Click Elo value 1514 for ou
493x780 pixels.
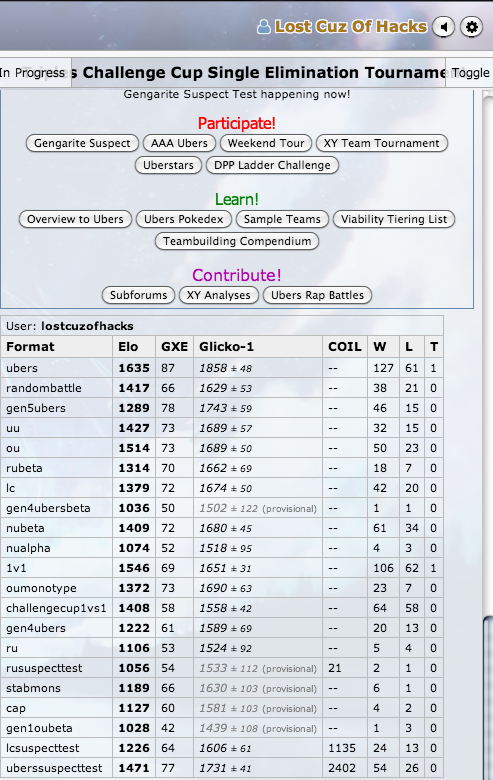click(x=134, y=448)
